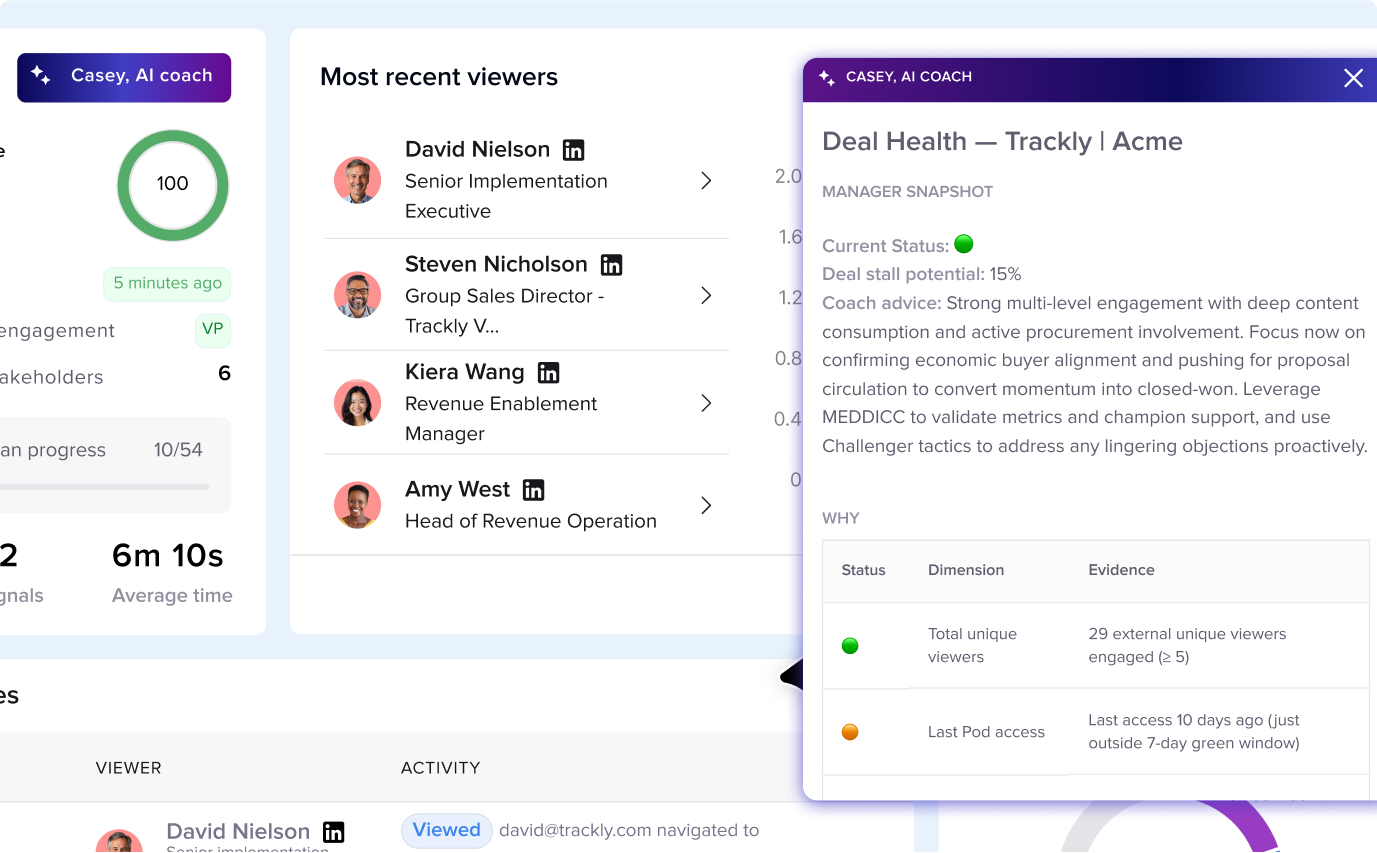Screen dimensions: 1377x853
Task: Select the ACTIVITY column header
Action: coord(441,768)
